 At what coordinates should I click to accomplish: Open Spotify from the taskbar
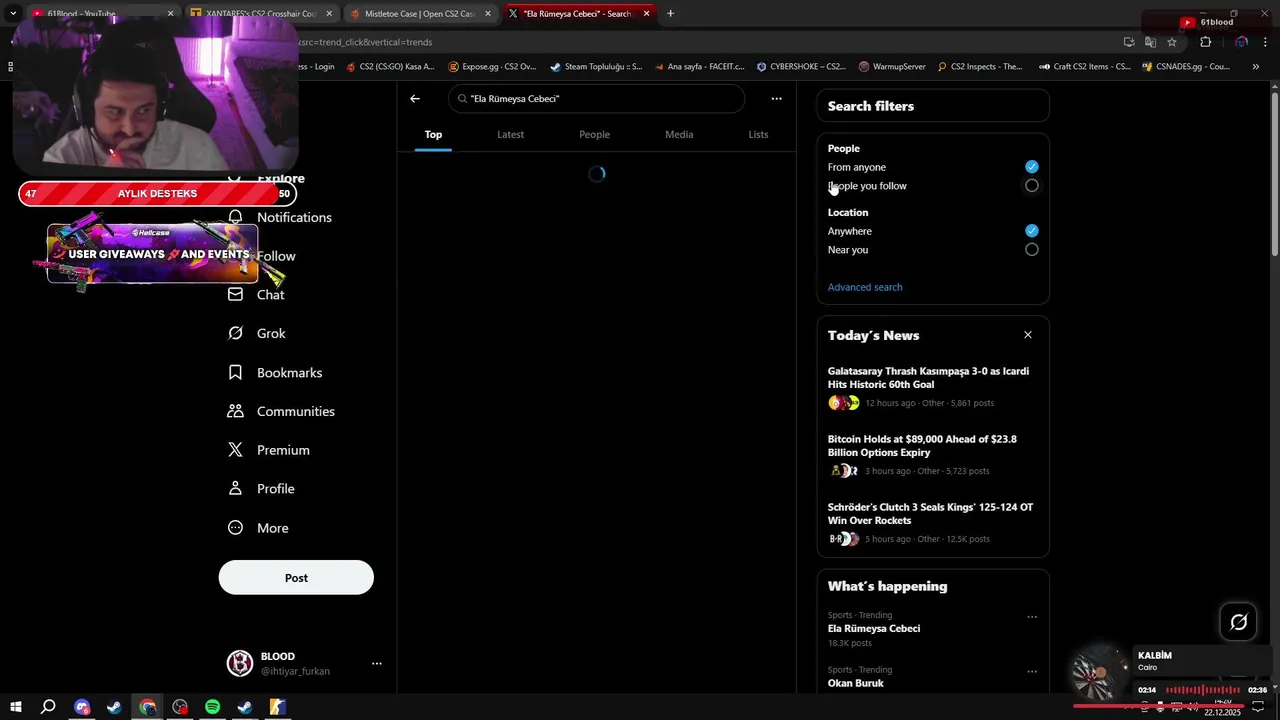212,707
